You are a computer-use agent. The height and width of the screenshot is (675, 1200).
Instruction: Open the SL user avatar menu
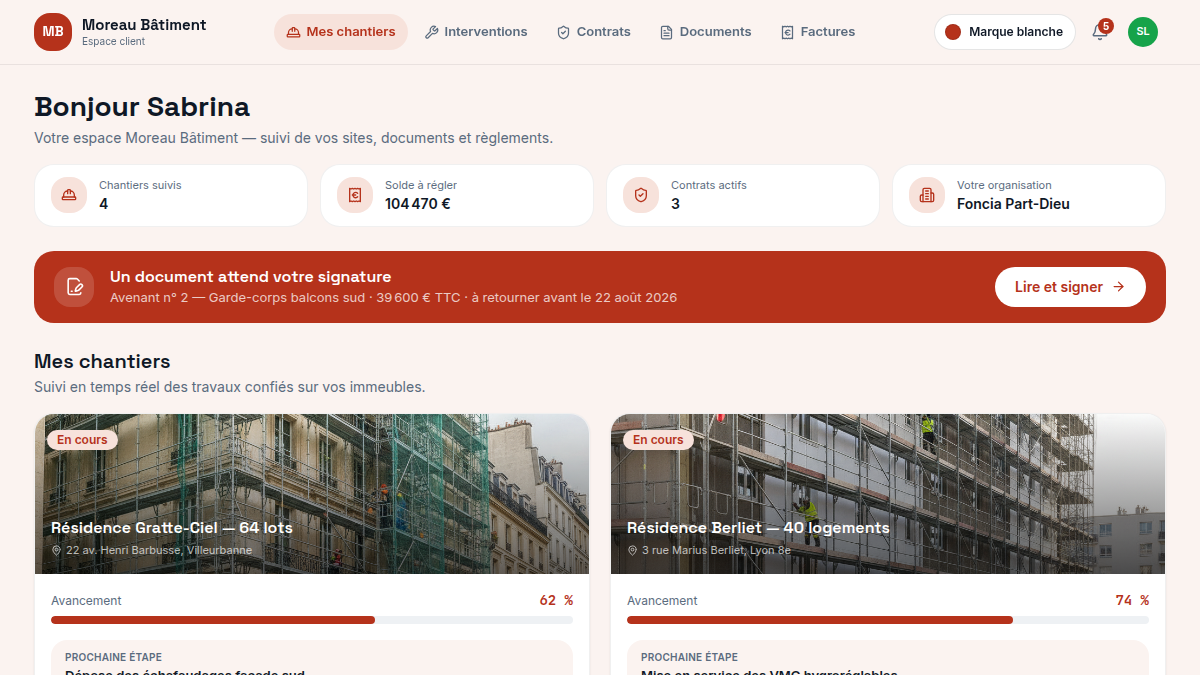pyautogui.click(x=1143, y=32)
